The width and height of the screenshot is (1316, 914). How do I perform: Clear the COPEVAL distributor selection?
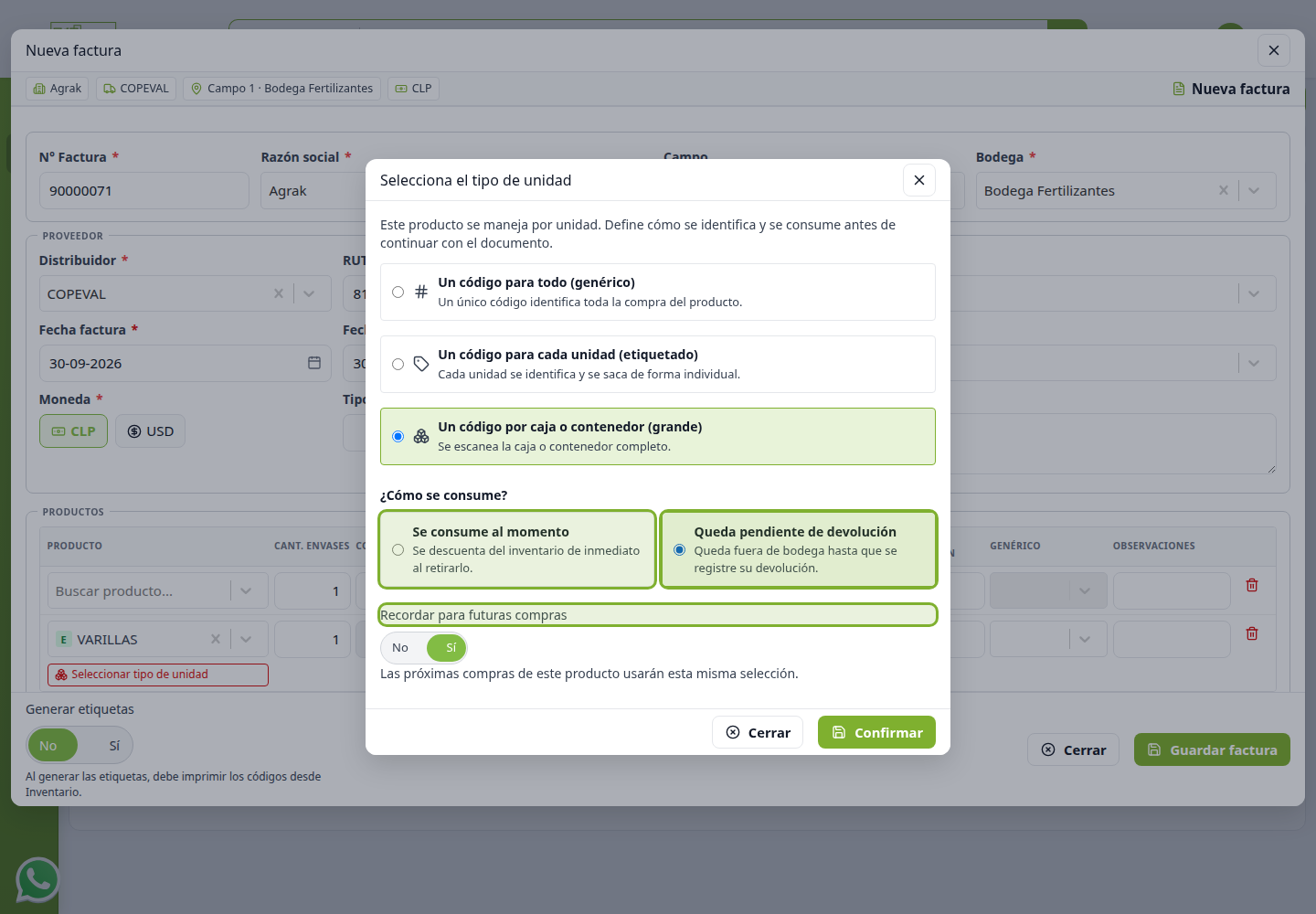coord(279,293)
